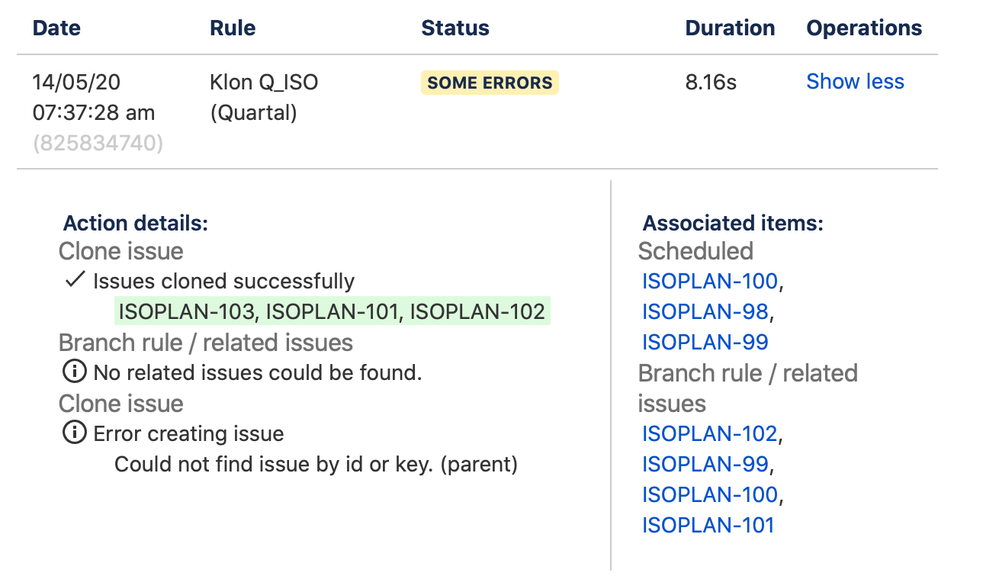The width and height of the screenshot is (999, 580).
Task: Click the SOME ERRORS status badge
Action: pos(489,83)
